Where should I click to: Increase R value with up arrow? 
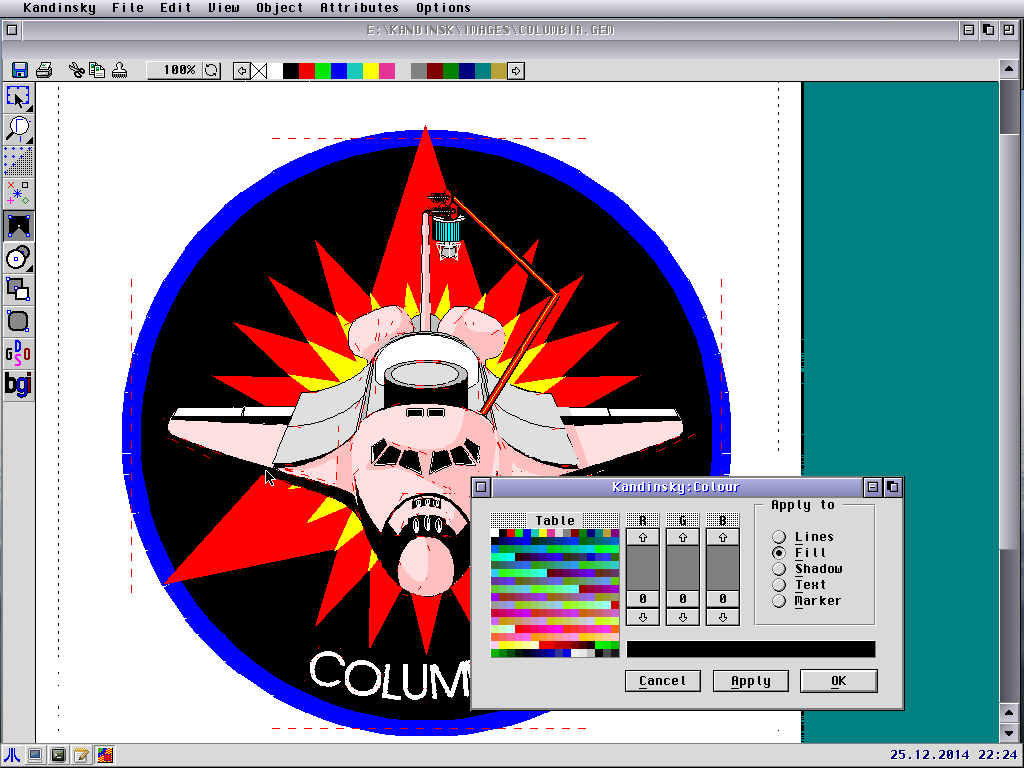pos(643,537)
